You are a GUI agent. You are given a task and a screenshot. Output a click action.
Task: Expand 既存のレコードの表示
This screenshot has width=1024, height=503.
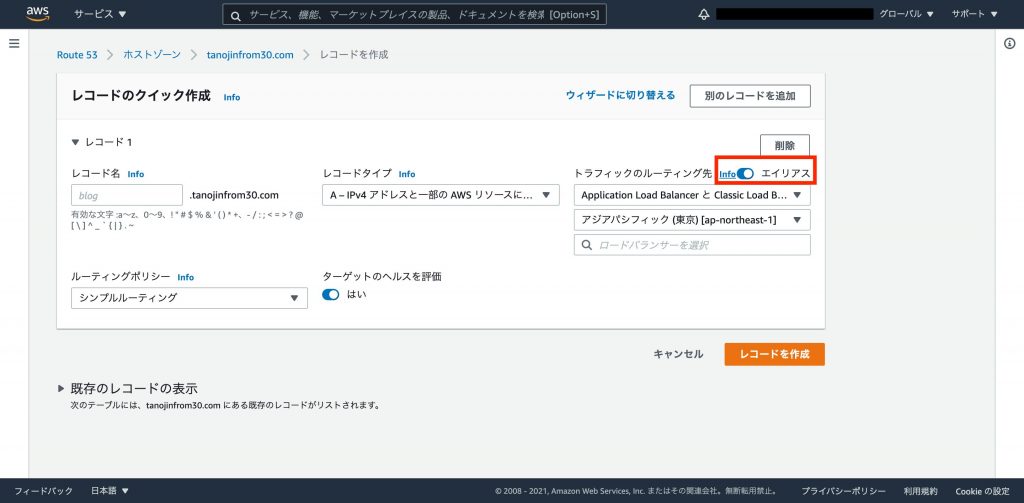[x=61, y=389]
